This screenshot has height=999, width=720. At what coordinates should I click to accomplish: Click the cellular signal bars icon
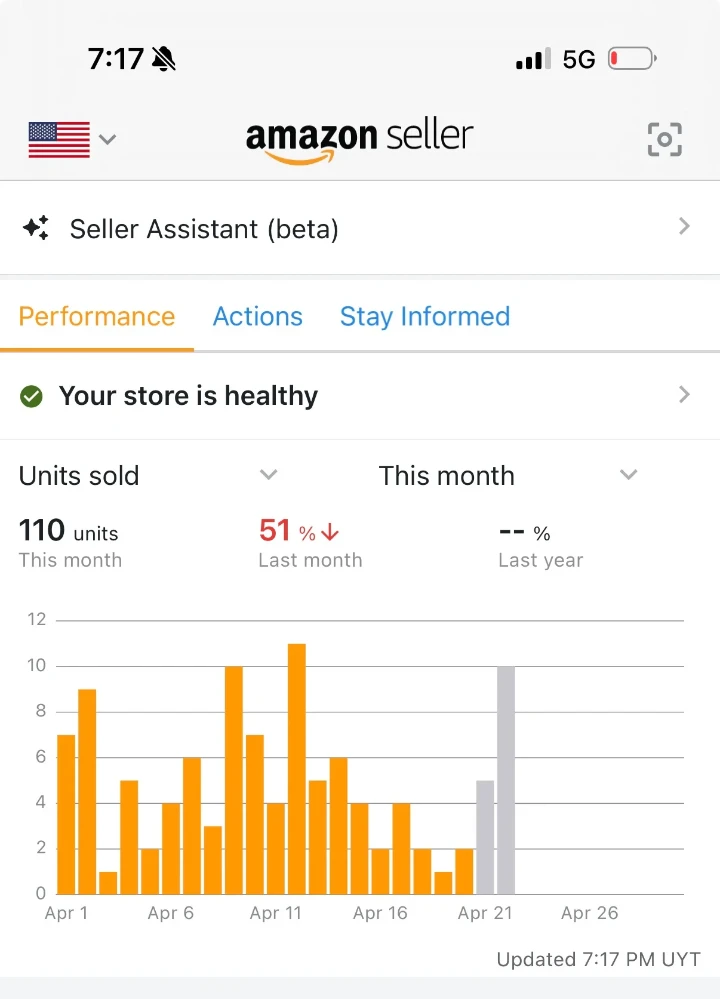coord(533,59)
